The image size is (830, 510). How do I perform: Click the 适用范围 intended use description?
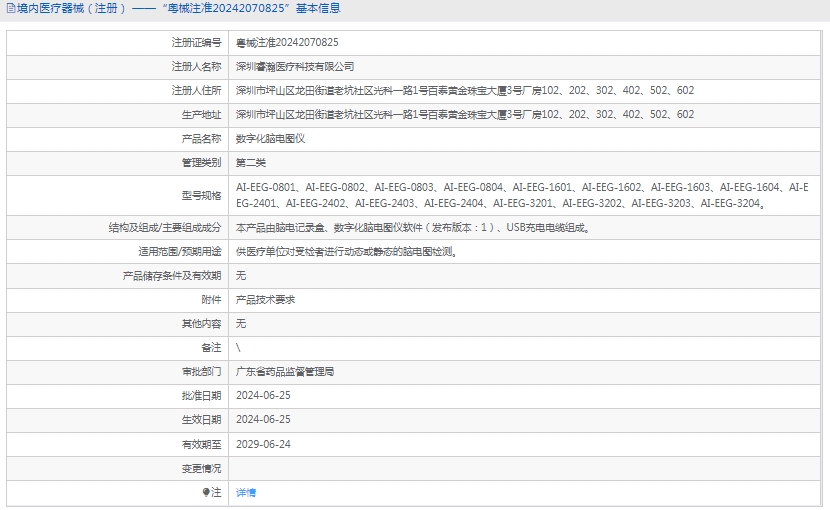coord(346,252)
